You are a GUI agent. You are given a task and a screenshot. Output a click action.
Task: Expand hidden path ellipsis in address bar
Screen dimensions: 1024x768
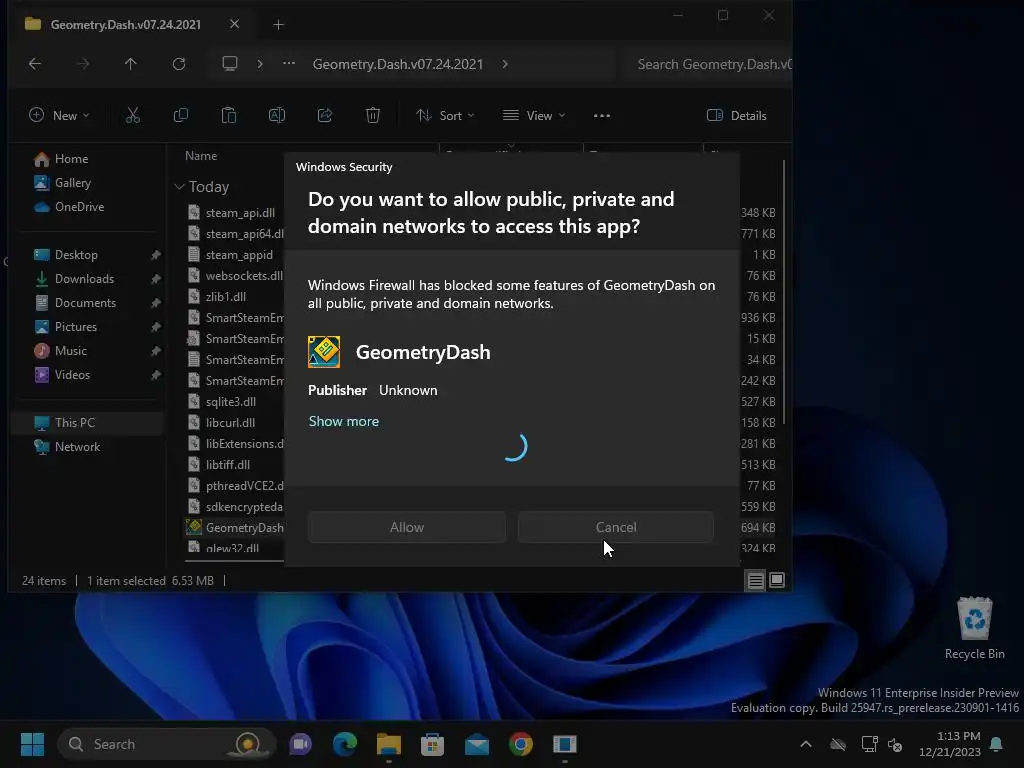(x=289, y=63)
